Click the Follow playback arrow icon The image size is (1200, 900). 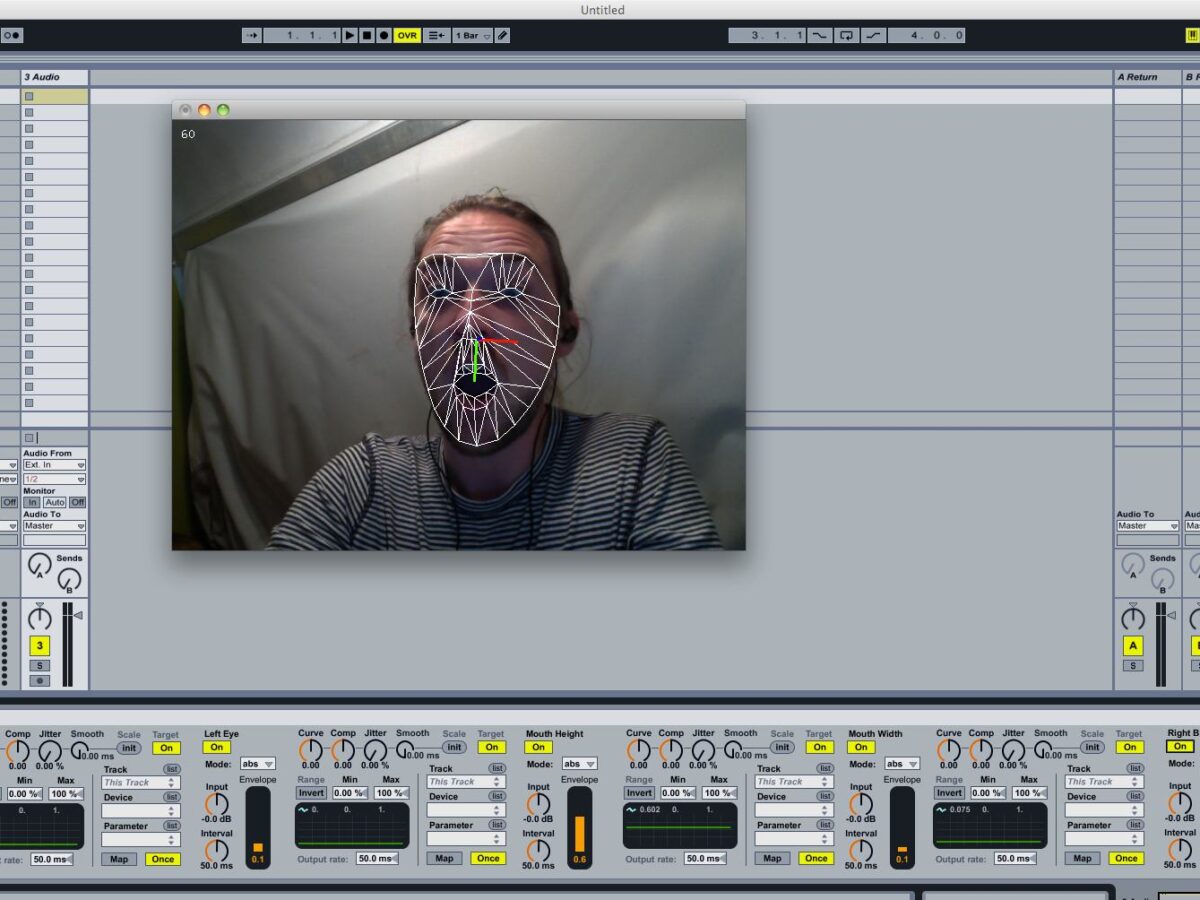point(251,35)
